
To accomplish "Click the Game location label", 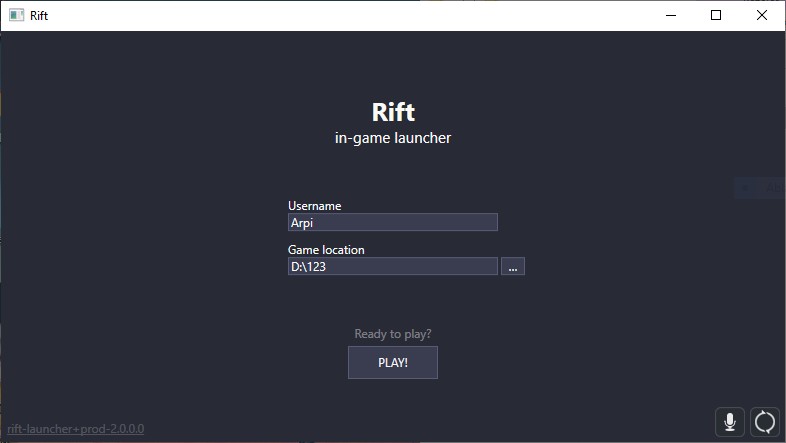I will point(326,250).
